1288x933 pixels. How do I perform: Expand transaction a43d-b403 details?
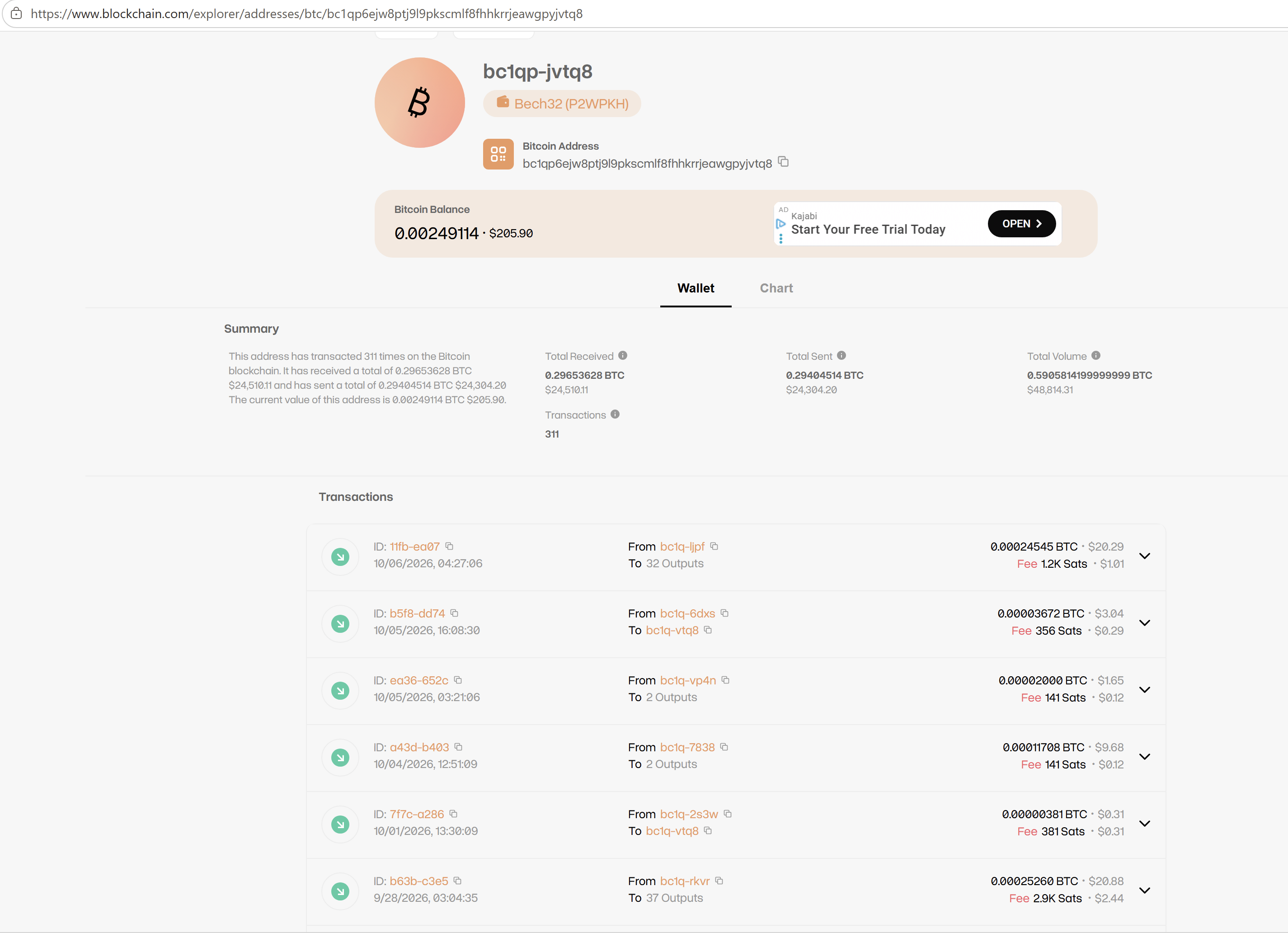1145,756
